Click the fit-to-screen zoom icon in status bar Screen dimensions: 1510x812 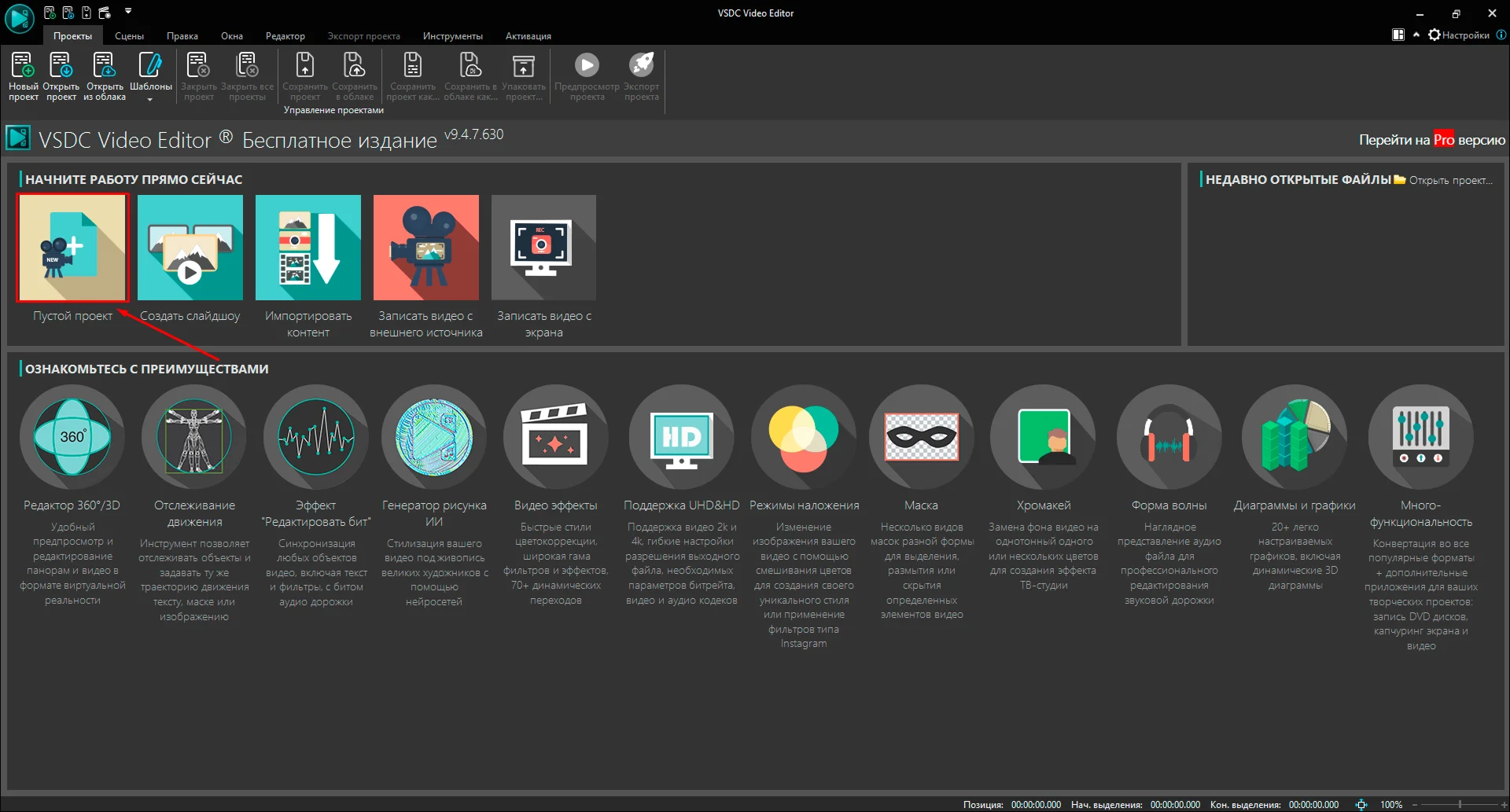1361,804
